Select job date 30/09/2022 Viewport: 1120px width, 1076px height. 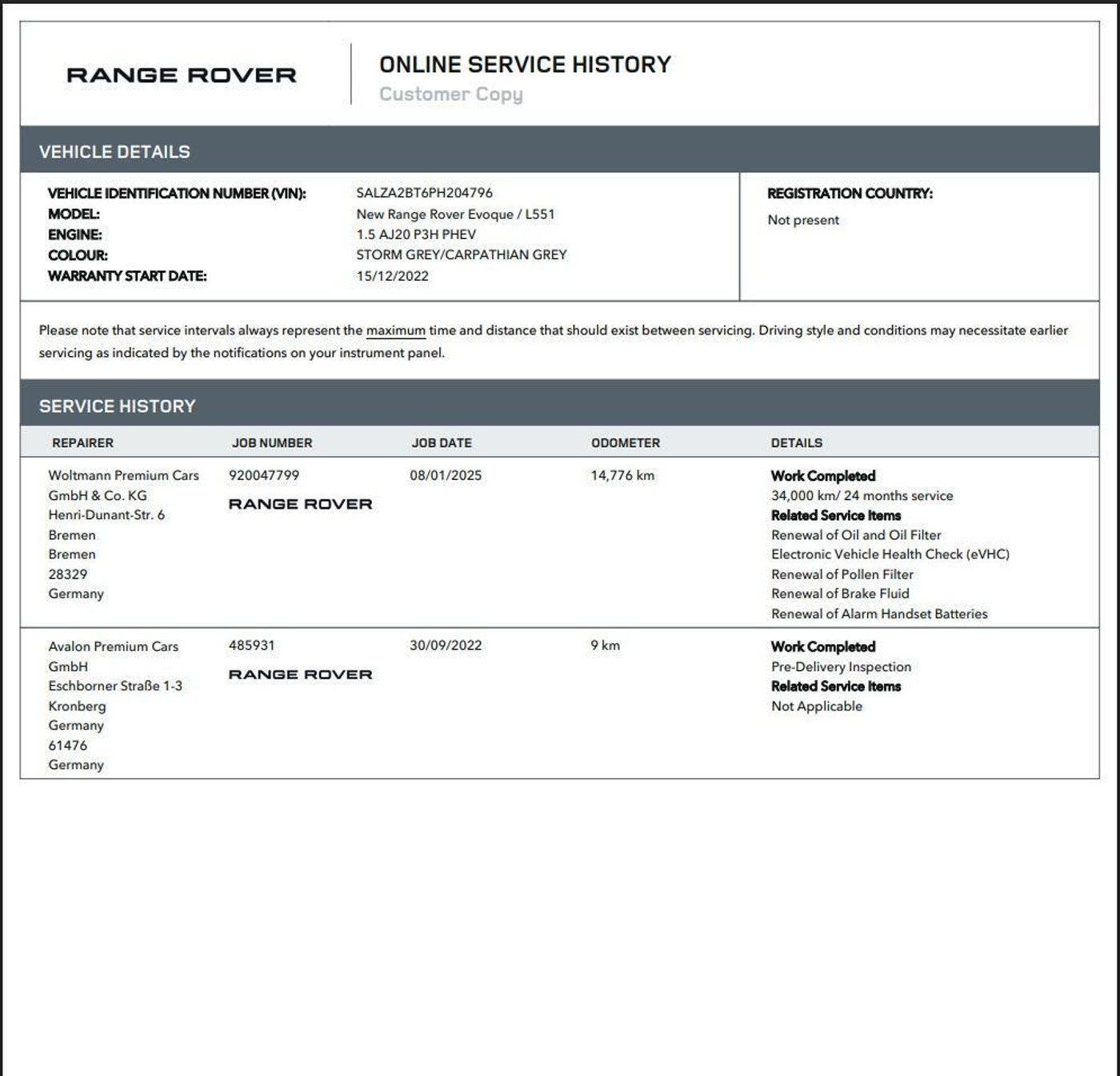(446, 646)
